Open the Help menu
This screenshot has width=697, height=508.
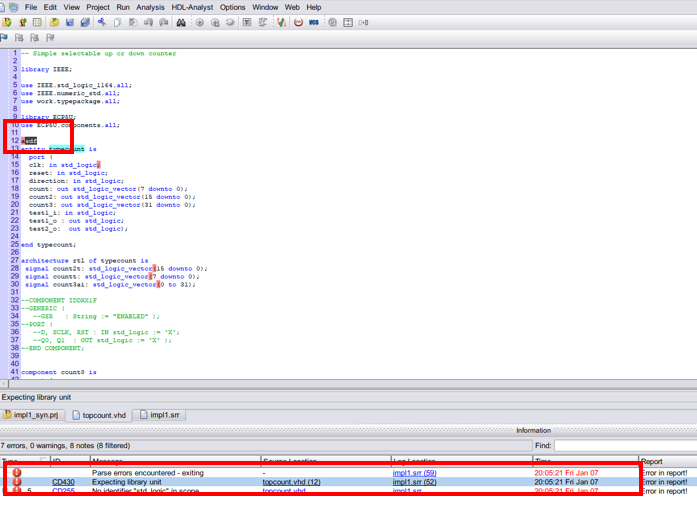313,7
